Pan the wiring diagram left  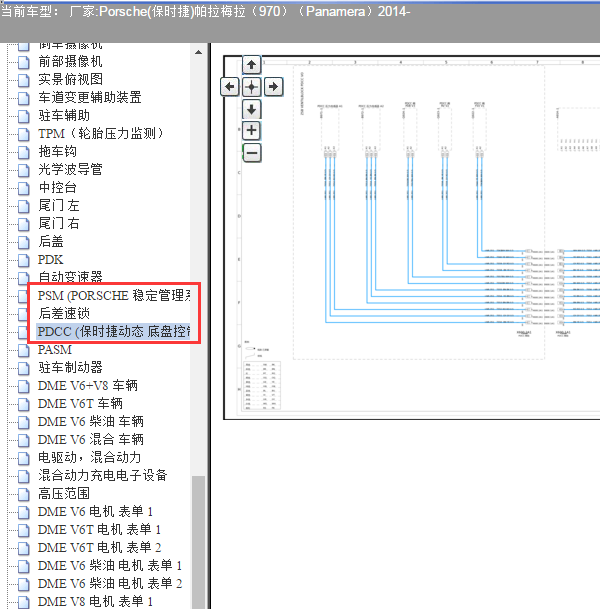pyautogui.click(x=230, y=86)
